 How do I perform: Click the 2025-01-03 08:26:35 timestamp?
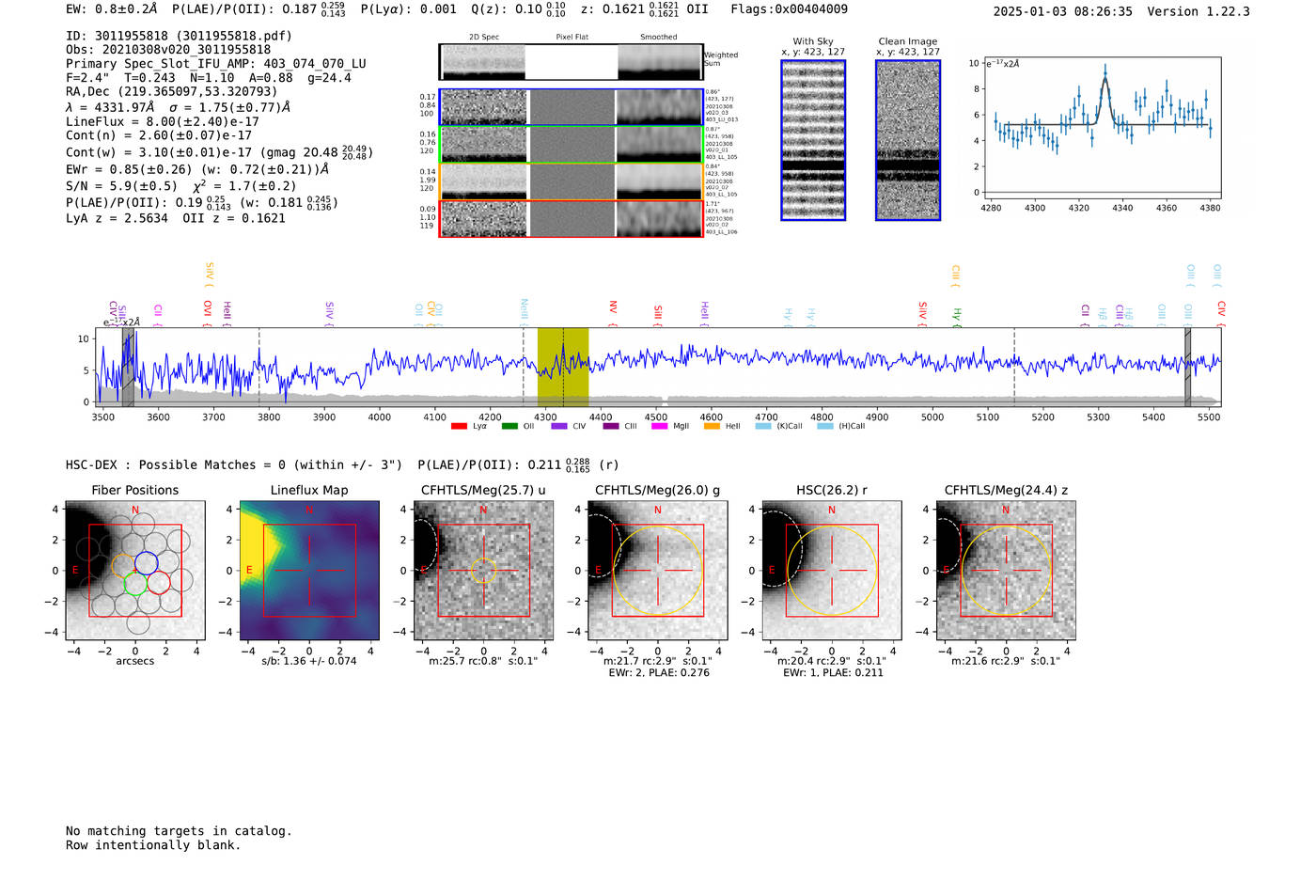(x=1063, y=11)
